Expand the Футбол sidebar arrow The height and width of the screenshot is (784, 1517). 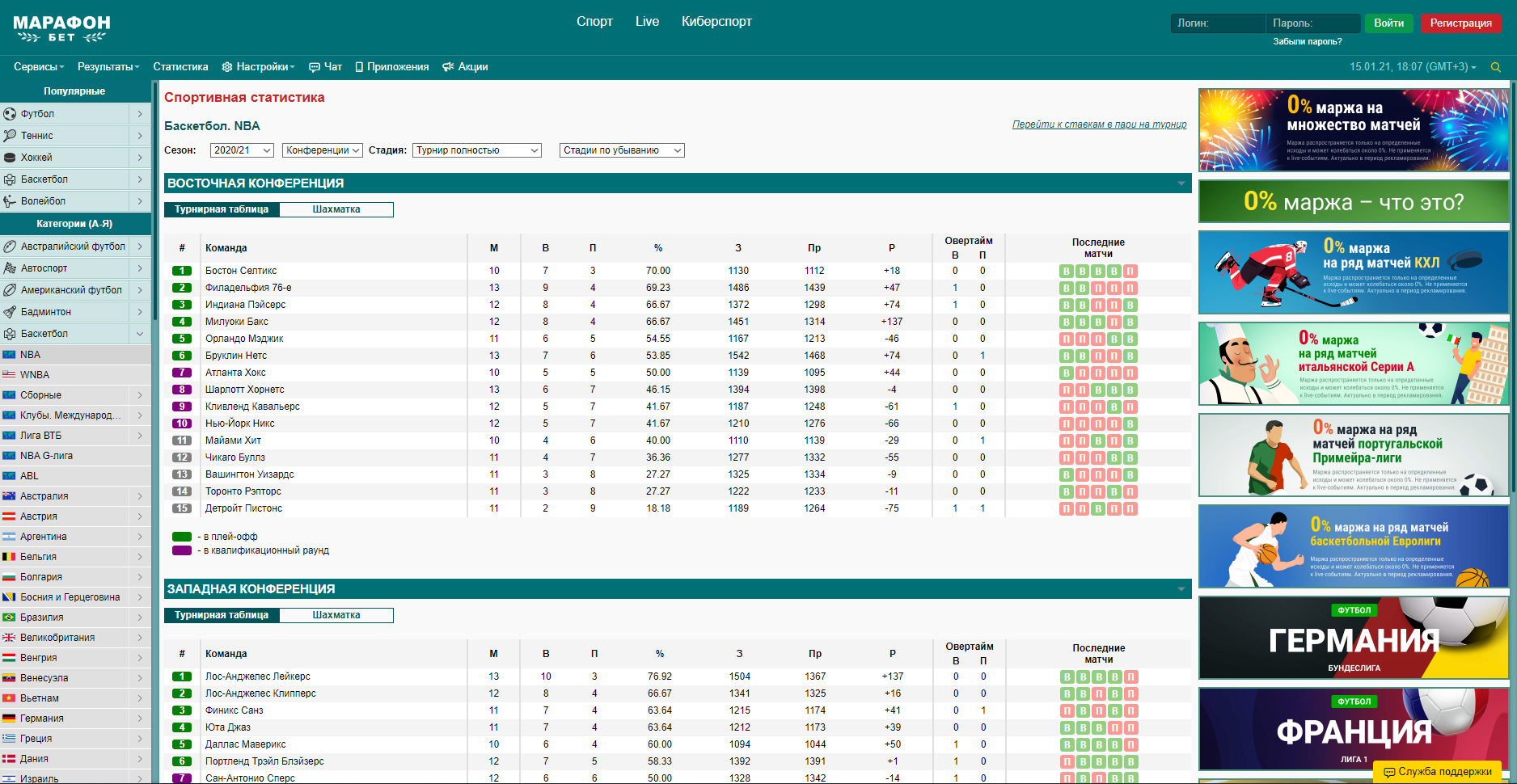(140, 114)
